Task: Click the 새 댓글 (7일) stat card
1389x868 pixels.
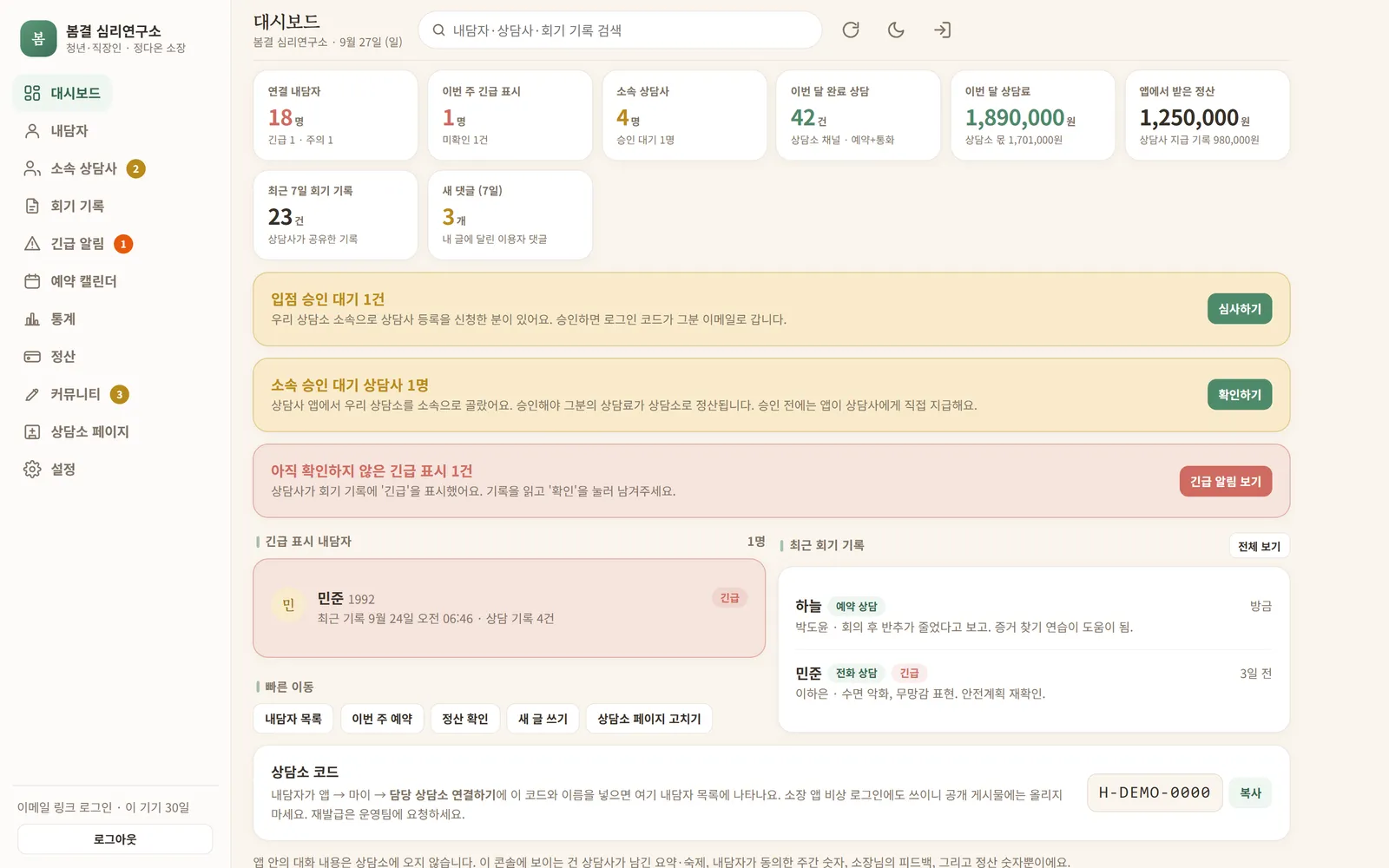Action: pos(510,214)
